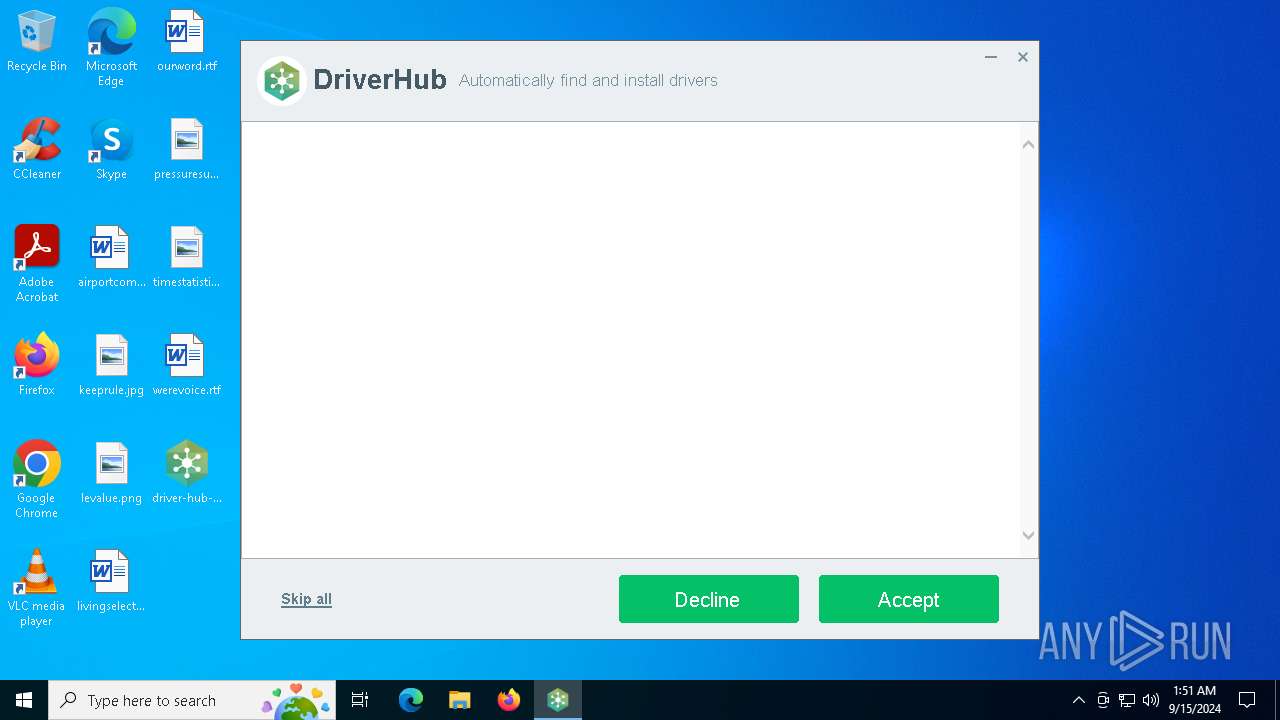Open File Explorer from the taskbar

click(460, 700)
